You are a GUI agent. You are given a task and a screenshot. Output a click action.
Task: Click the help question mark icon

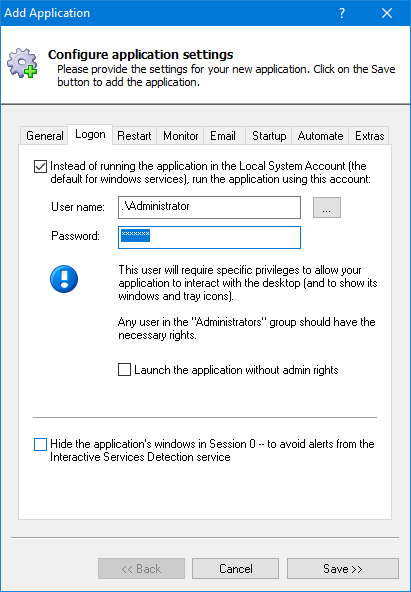pyautogui.click(x=342, y=13)
